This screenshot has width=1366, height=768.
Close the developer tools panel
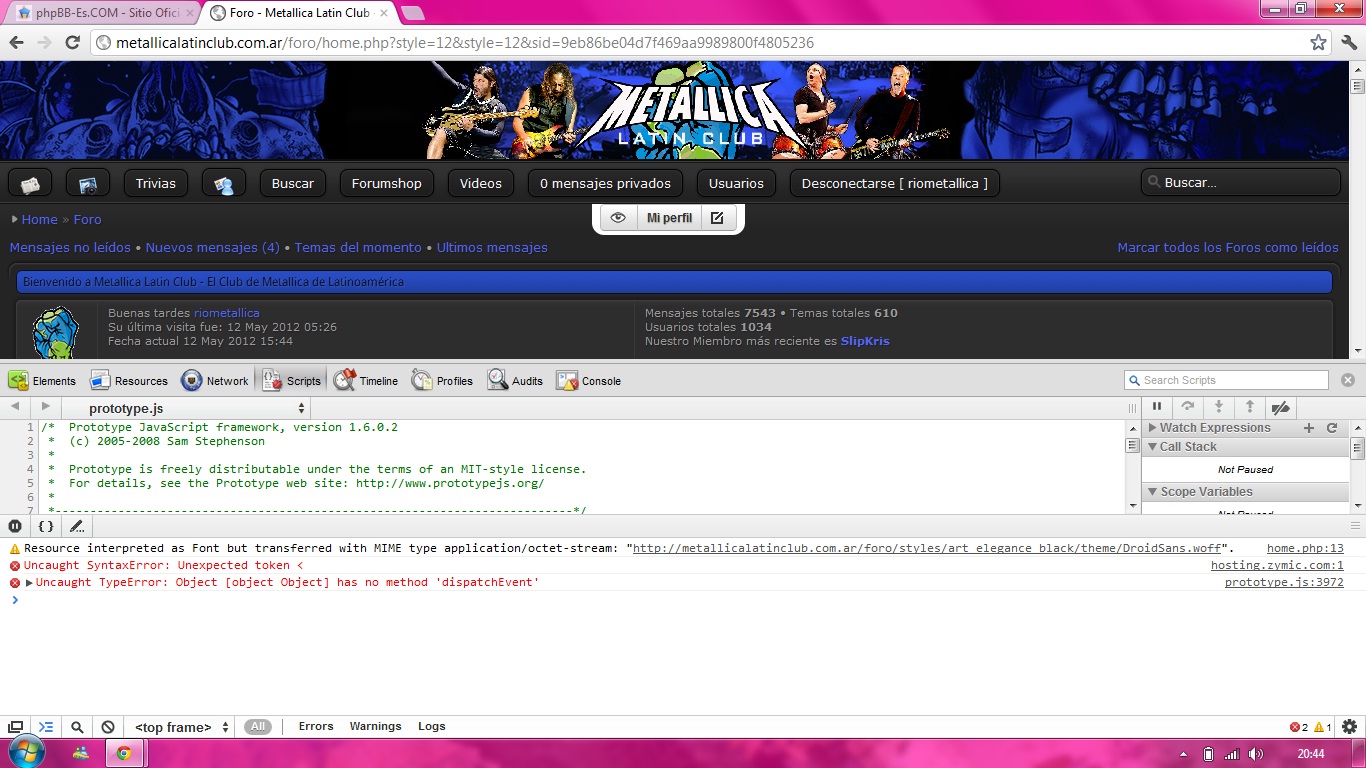tap(1348, 380)
